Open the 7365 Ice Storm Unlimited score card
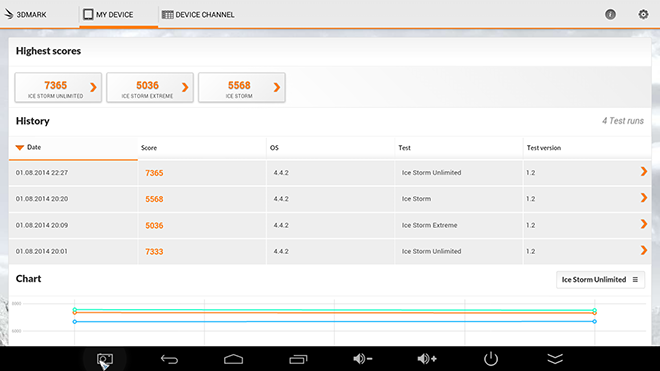The height and width of the screenshot is (371, 660). 58,88
